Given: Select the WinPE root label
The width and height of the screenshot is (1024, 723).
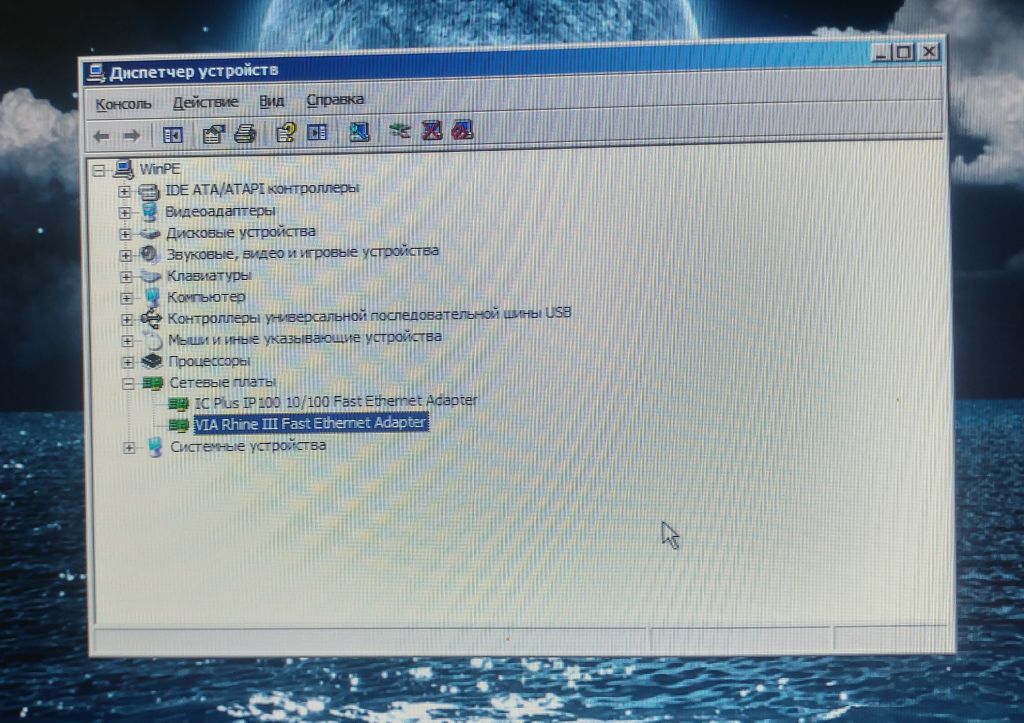Looking at the screenshot, I should (x=160, y=169).
